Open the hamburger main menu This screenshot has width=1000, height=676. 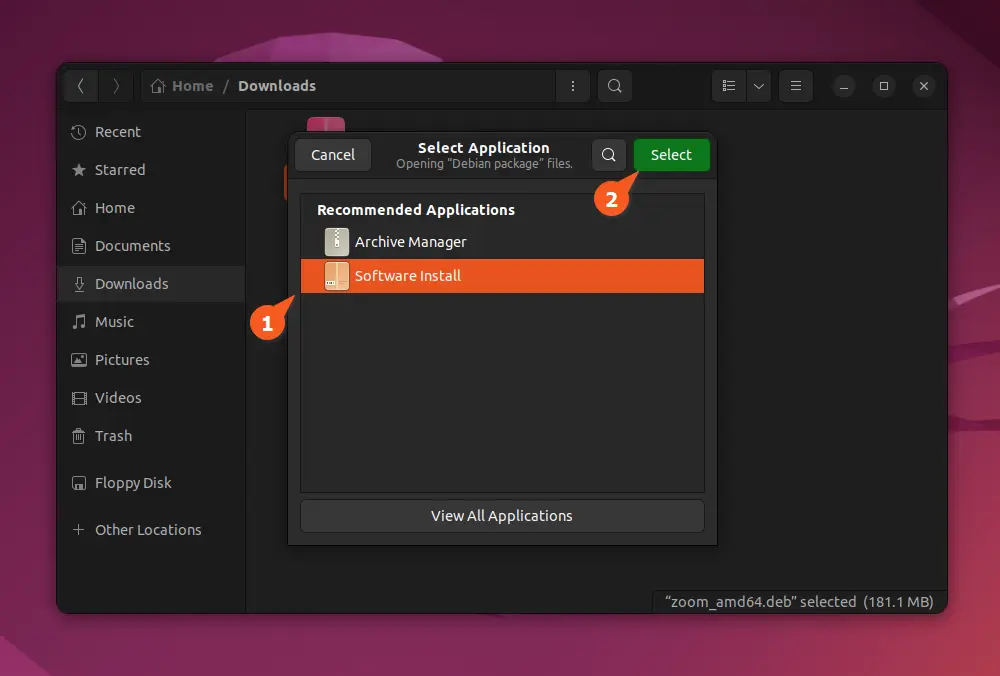(x=796, y=86)
